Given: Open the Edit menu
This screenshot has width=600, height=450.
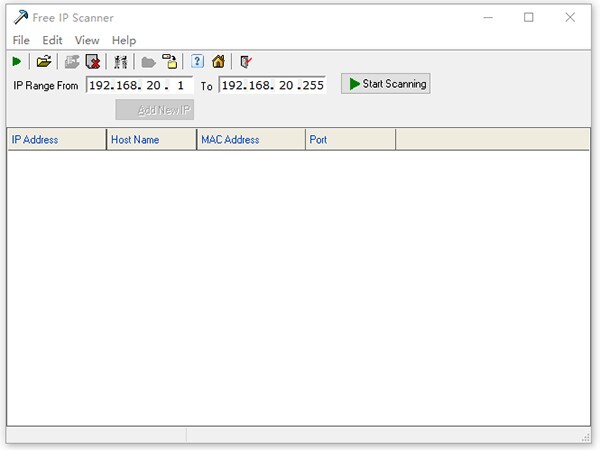Looking at the screenshot, I should (x=52, y=40).
